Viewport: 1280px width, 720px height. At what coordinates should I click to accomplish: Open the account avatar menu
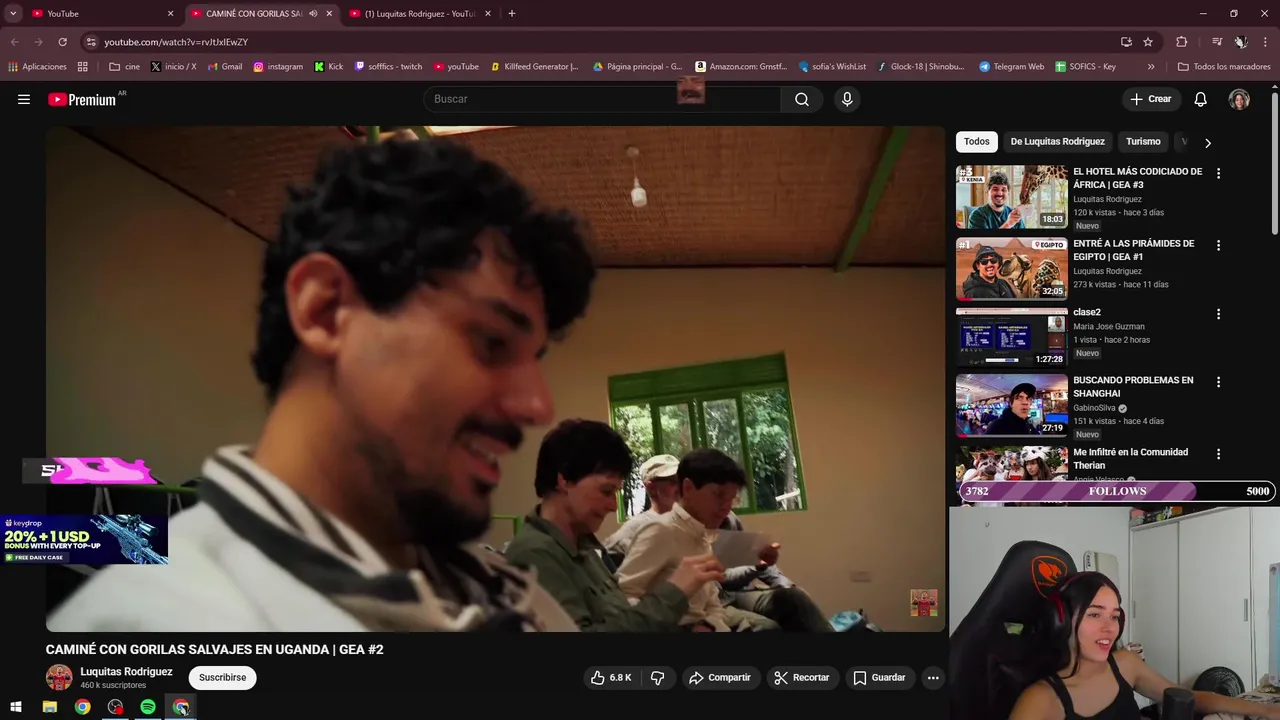coord(1239,99)
